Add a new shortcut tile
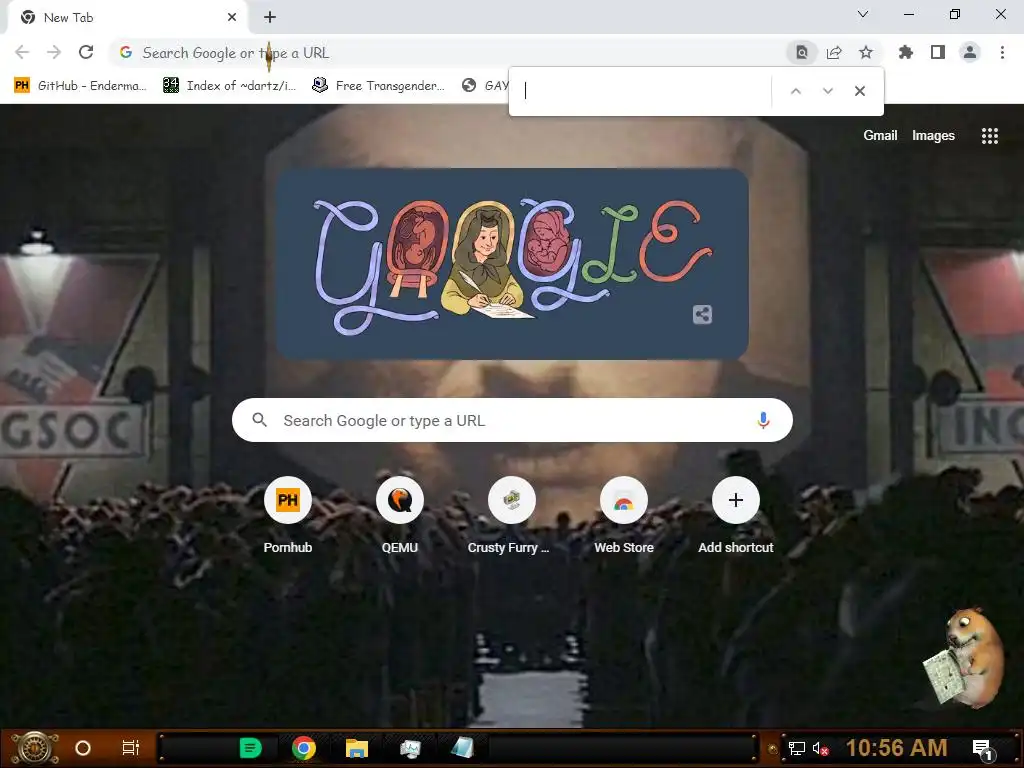 click(x=735, y=516)
